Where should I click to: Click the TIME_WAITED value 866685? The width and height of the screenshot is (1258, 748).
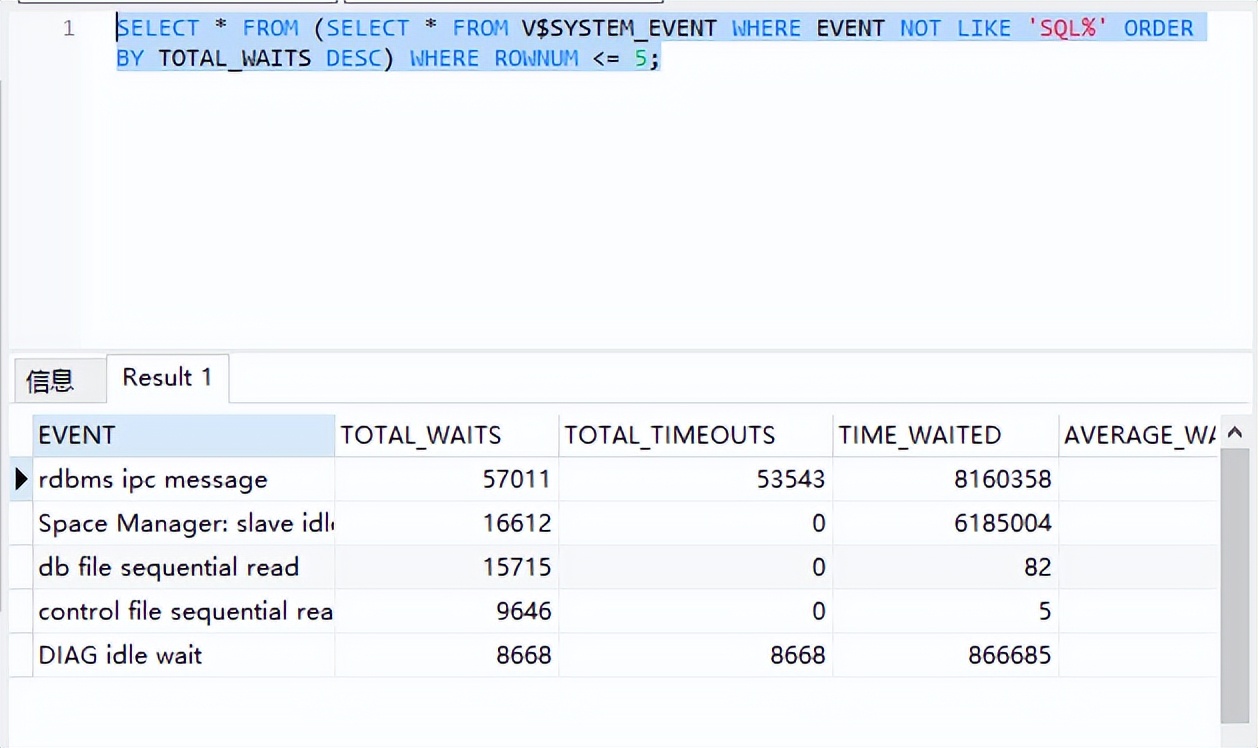pos(1009,655)
